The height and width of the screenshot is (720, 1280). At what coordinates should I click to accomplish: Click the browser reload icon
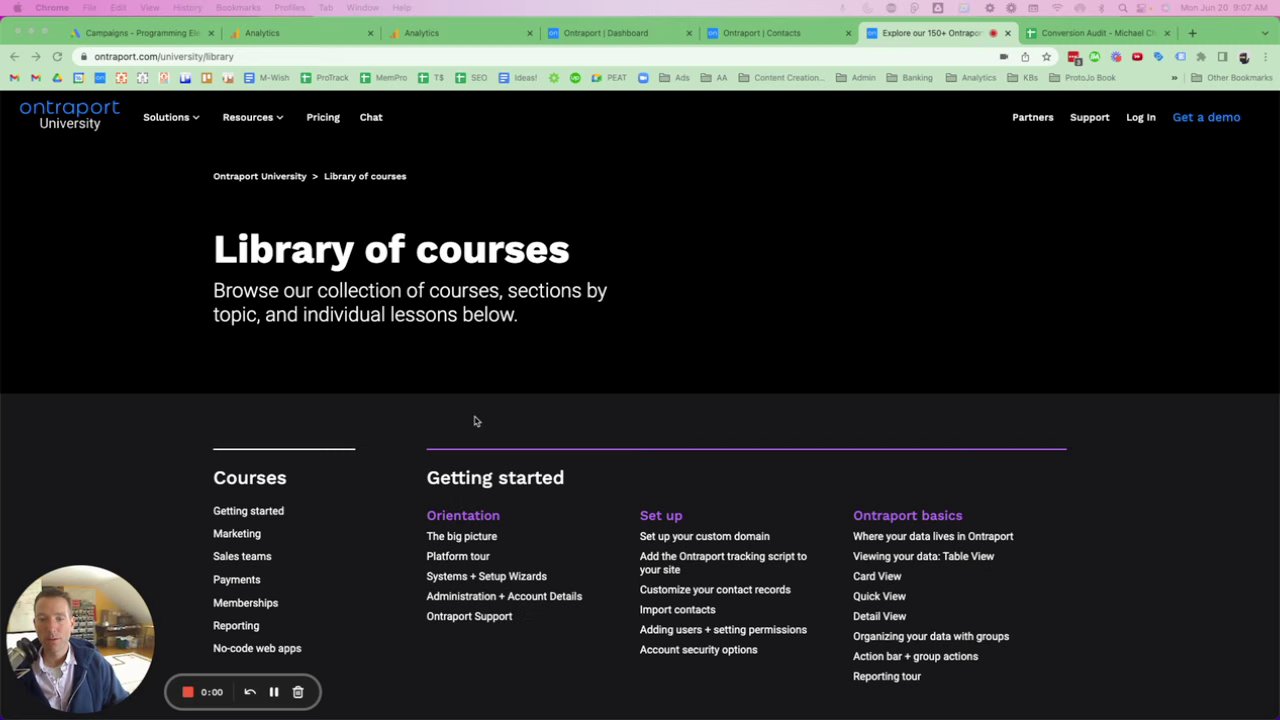coord(57,57)
